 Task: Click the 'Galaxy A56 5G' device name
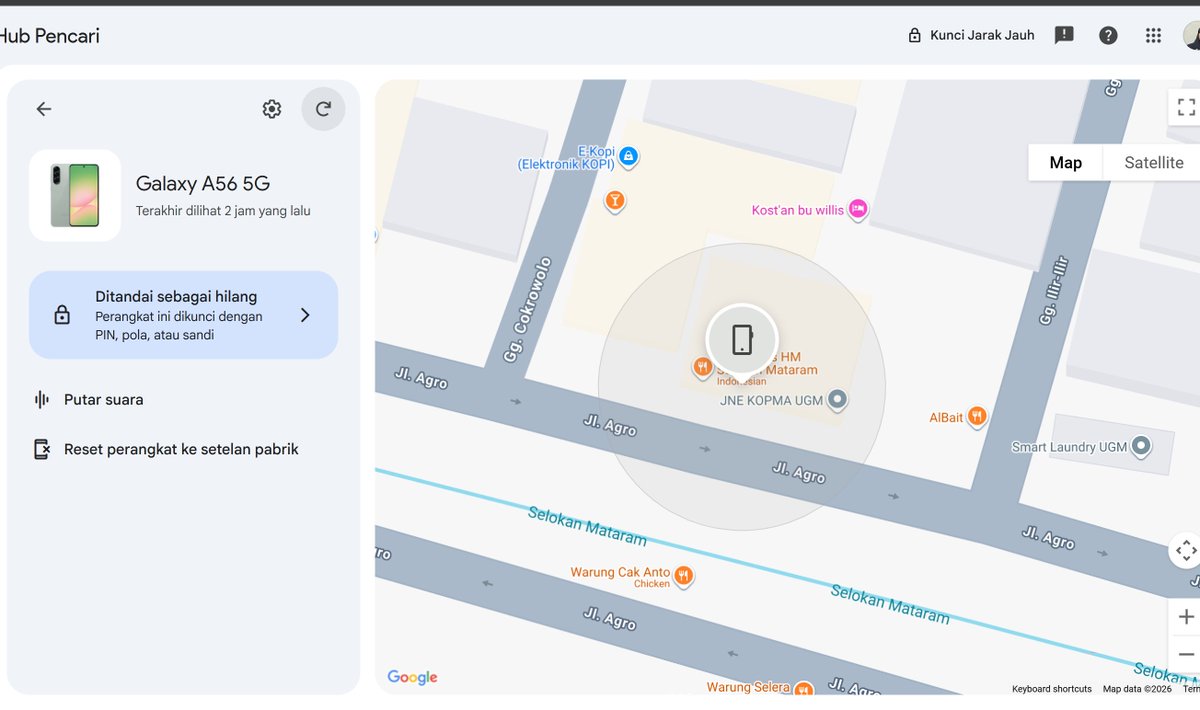[203, 184]
